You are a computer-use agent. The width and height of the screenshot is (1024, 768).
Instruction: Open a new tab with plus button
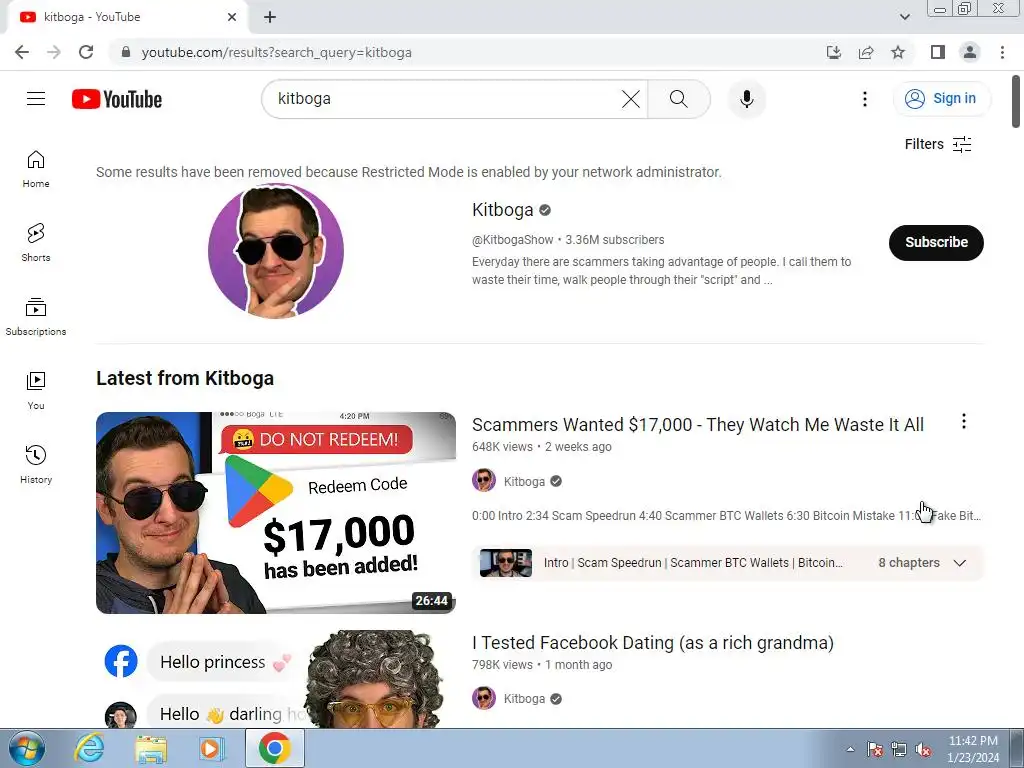click(x=270, y=17)
